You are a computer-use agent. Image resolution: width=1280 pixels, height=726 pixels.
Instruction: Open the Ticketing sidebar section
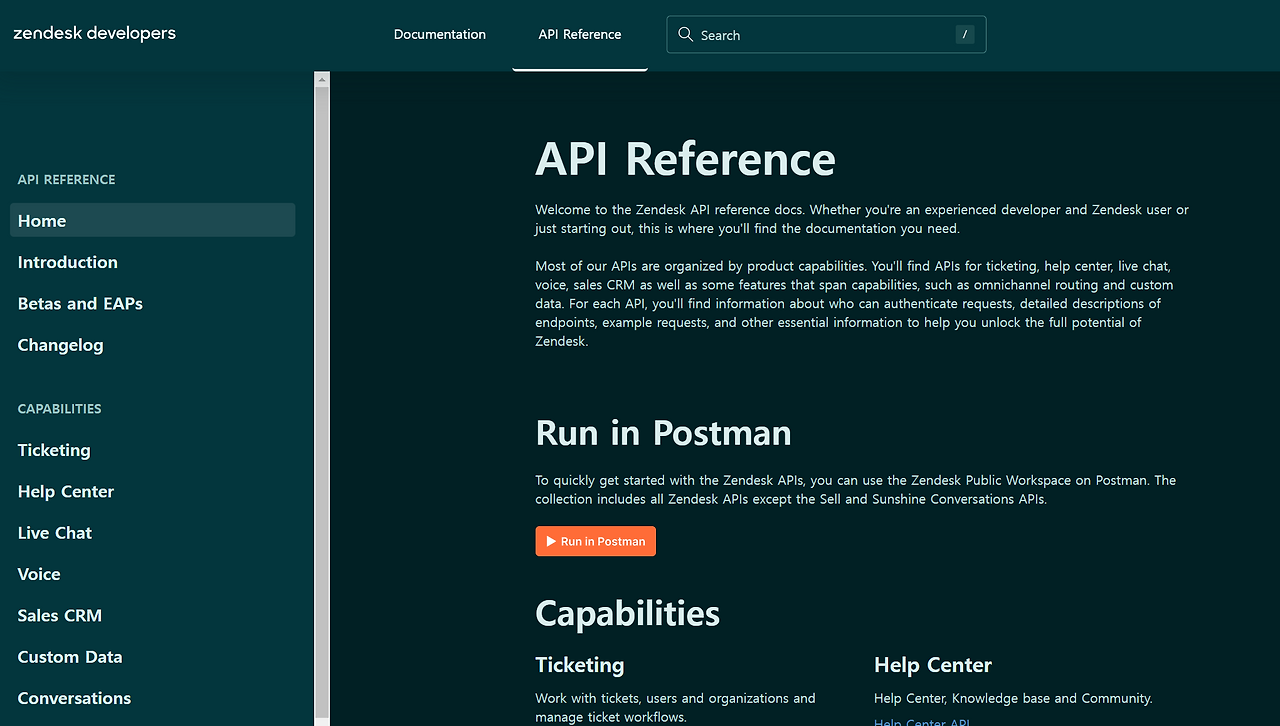point(54,450)
